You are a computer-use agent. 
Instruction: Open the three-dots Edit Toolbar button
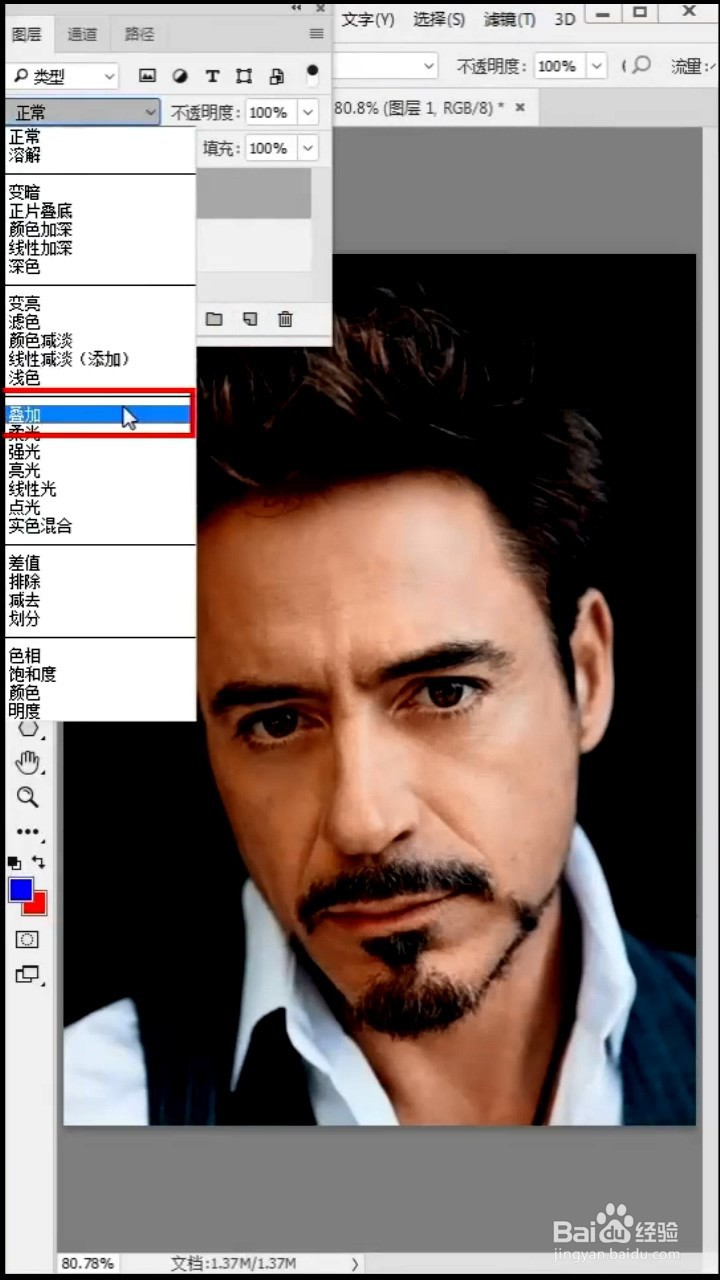coord(27,831)
